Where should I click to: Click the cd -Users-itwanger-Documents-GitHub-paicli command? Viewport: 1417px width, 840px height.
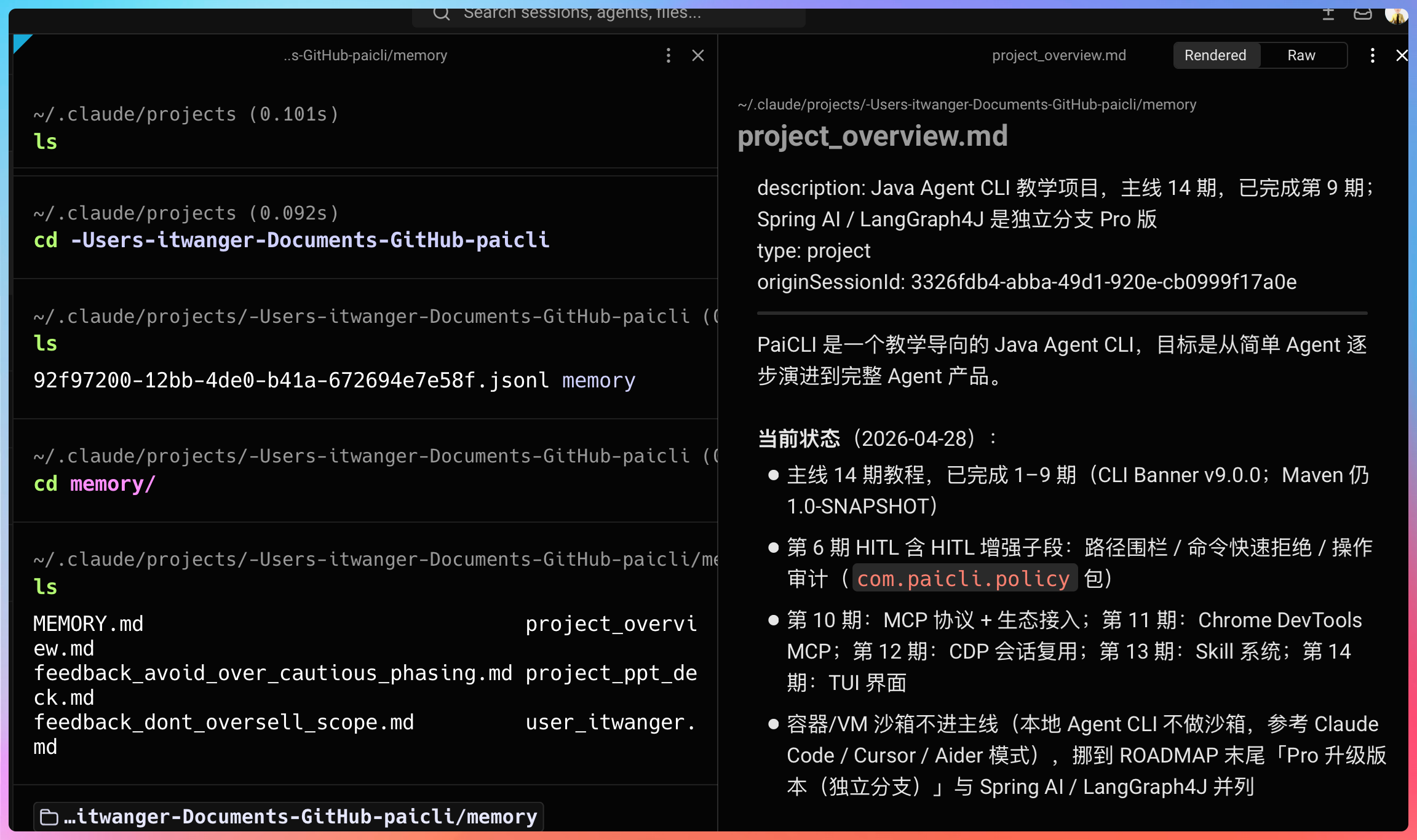(292, 240)
